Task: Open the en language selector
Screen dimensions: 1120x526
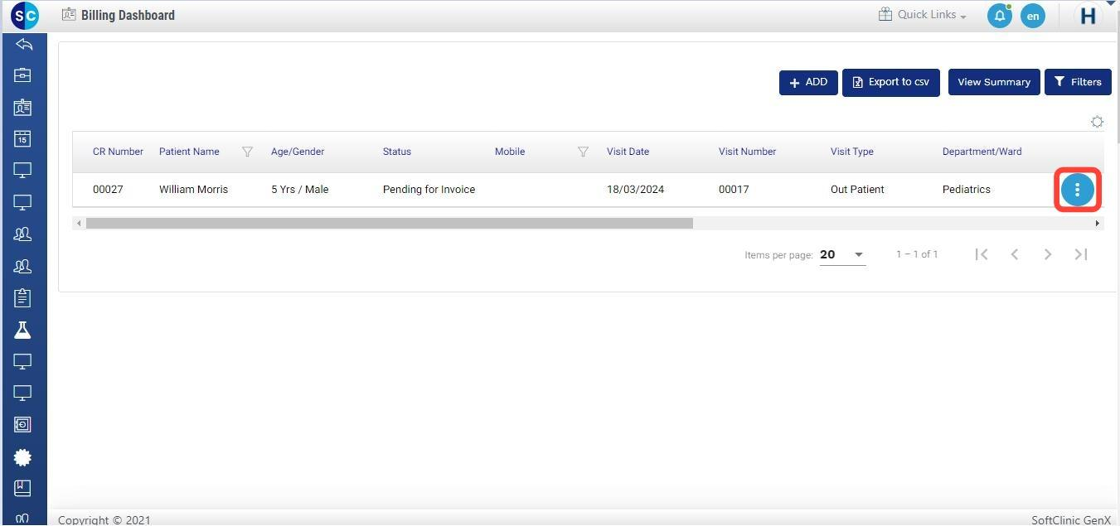Action: (1032, 16)
